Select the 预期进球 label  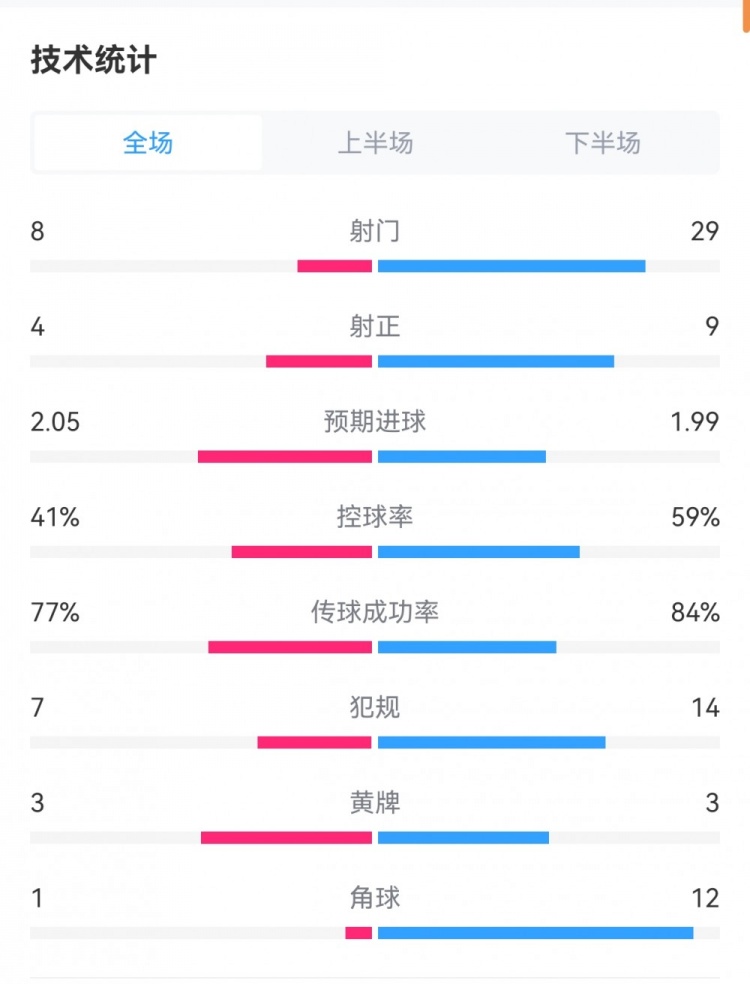[x=375, y=421]
